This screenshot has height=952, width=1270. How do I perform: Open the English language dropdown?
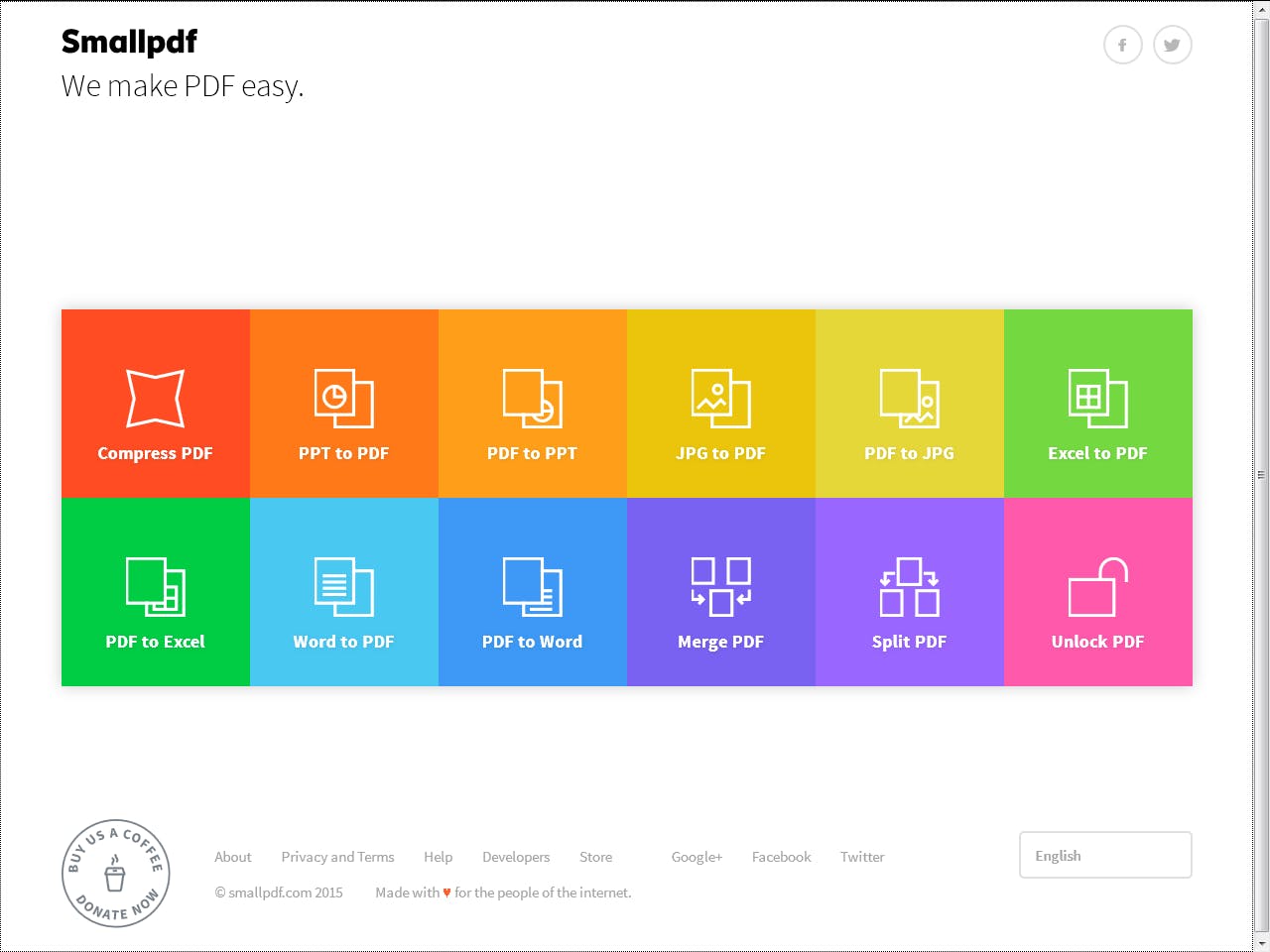coord(1105,855)
